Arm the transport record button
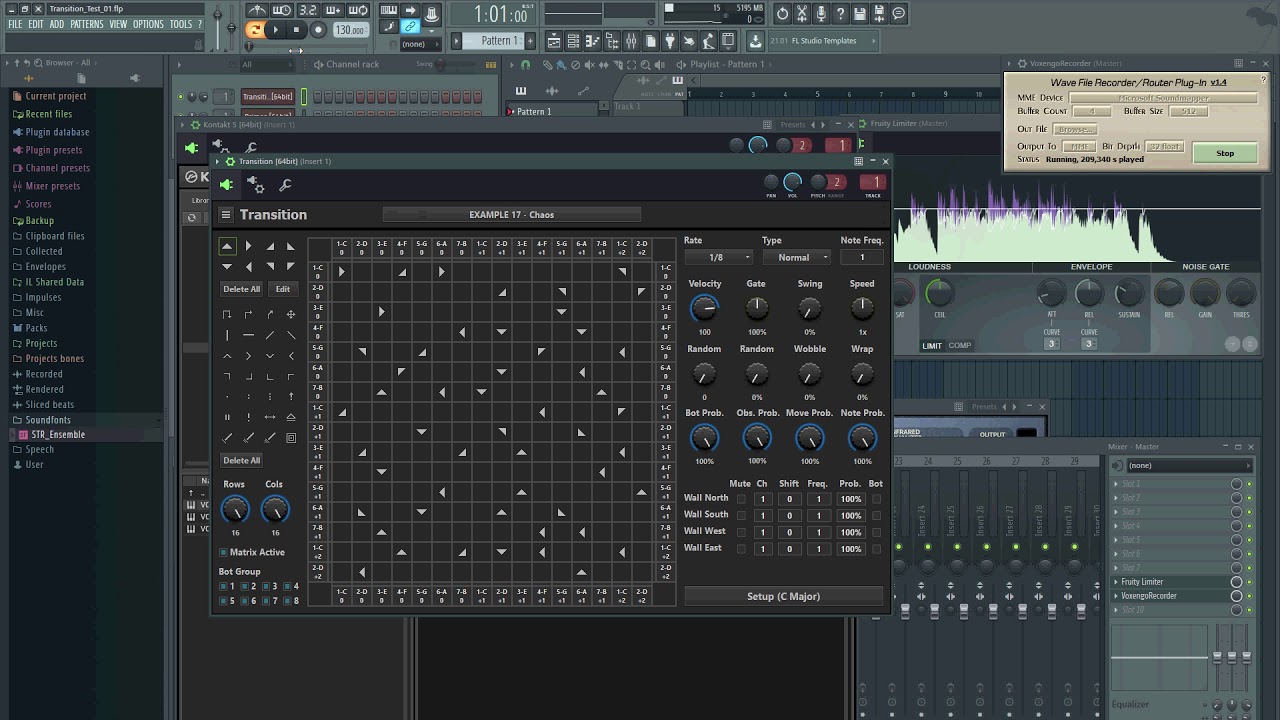The image size is (1280, 720). (318, 30)
